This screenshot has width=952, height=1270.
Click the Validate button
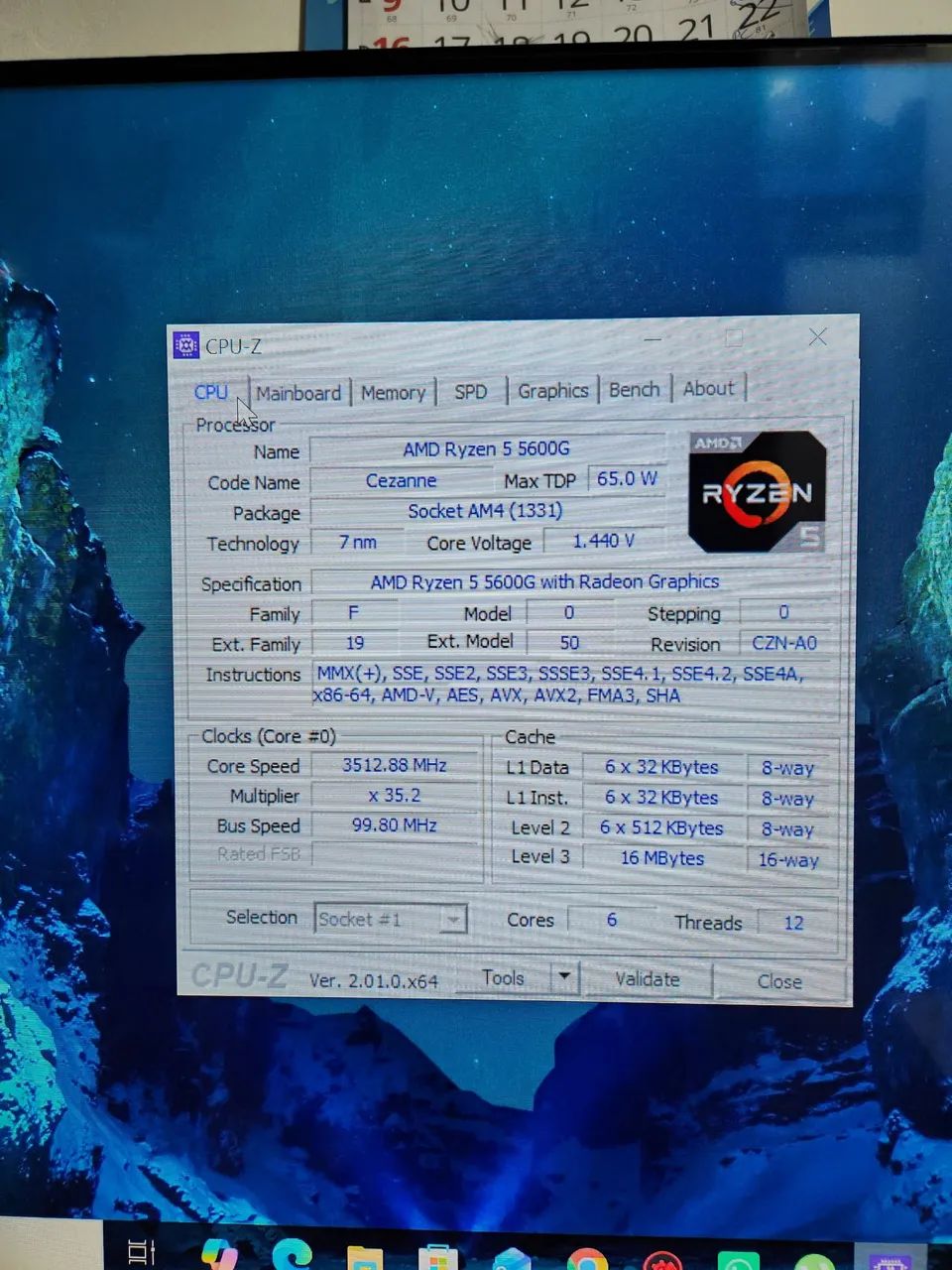pos(648,979)
